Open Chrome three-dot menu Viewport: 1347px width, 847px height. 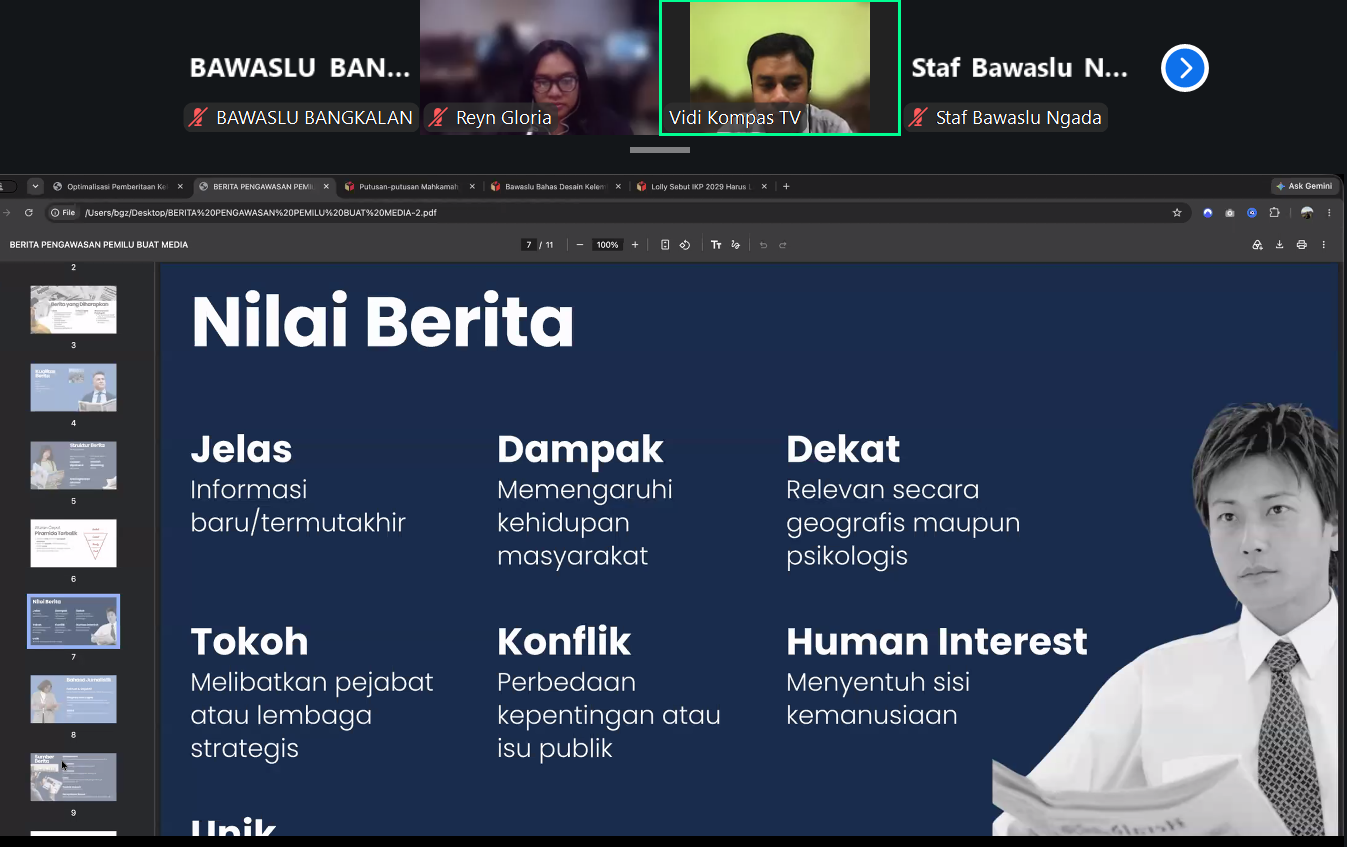coord(1329,213)
